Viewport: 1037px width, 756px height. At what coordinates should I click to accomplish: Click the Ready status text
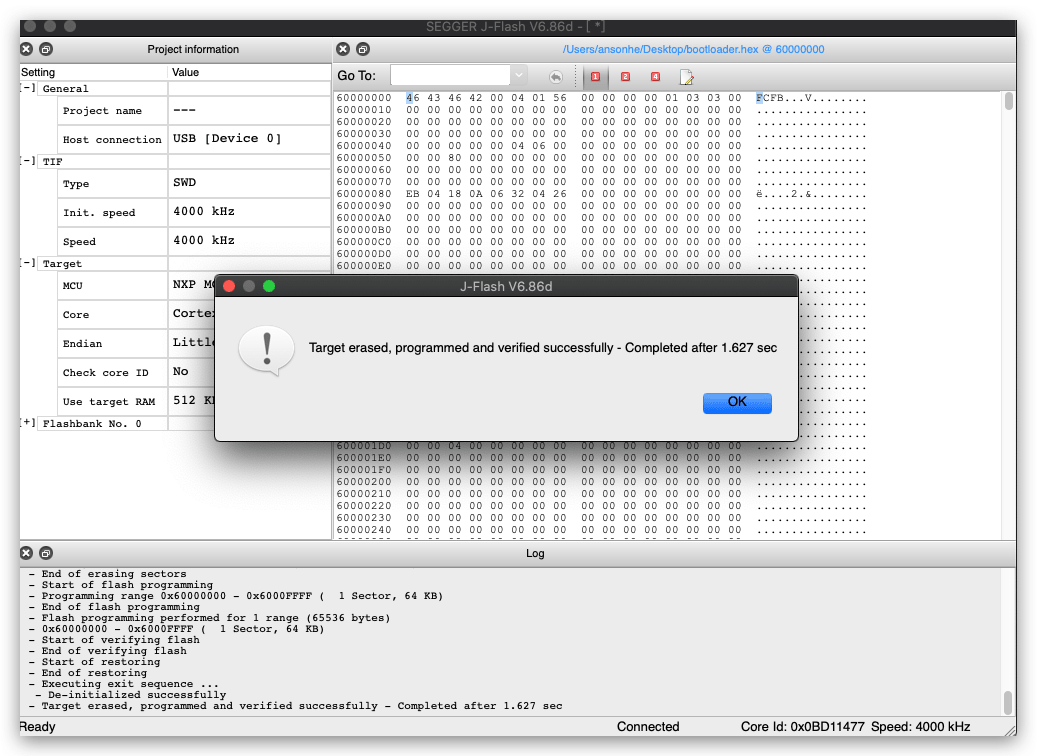[38, 726]
